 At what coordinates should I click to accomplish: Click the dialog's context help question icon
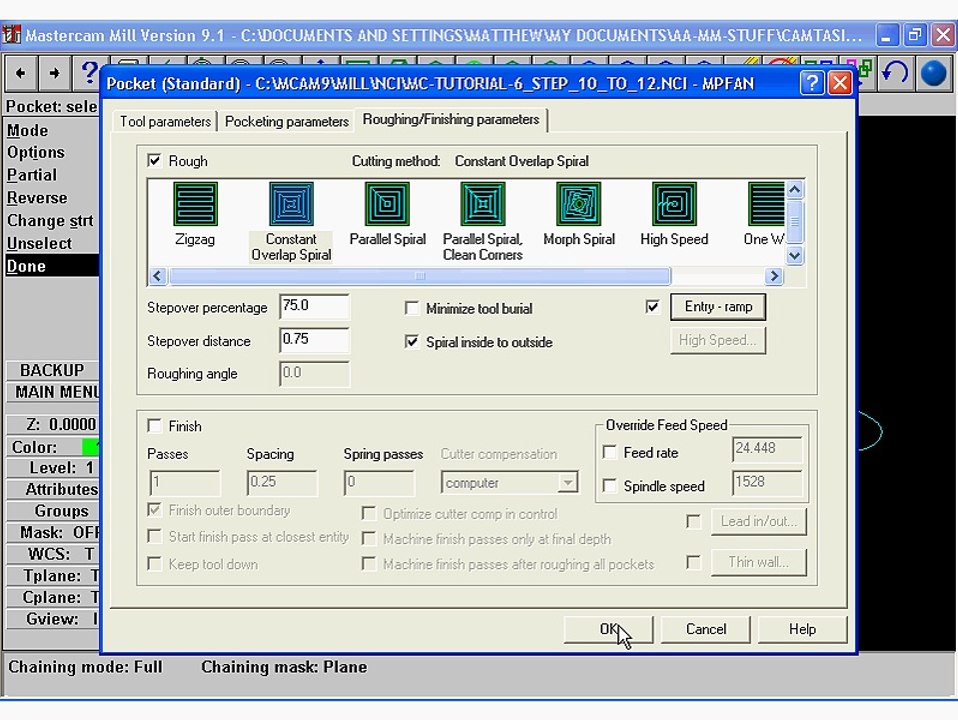pos(812,83)
